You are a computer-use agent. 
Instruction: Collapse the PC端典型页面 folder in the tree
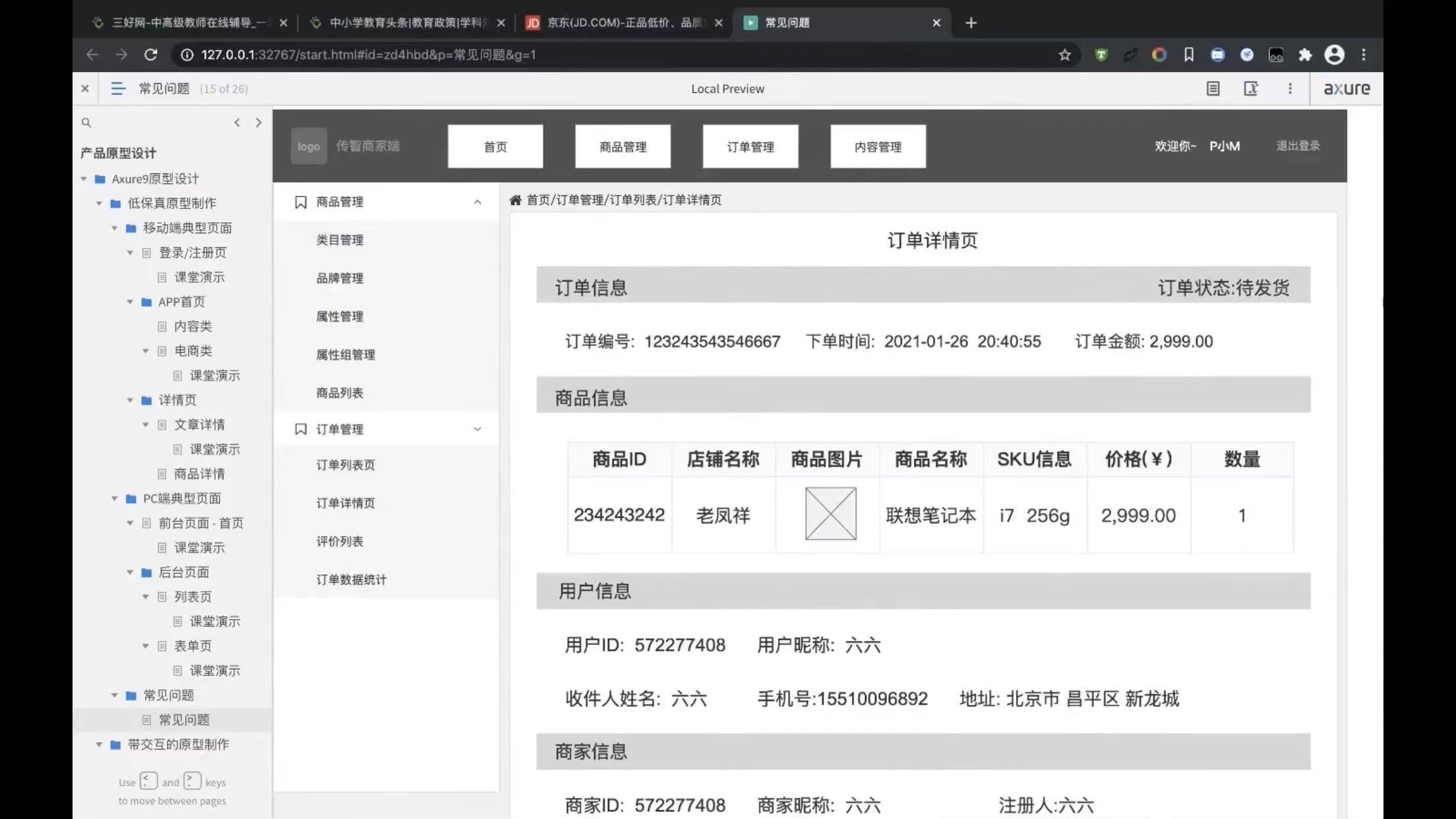pos(115,499)
